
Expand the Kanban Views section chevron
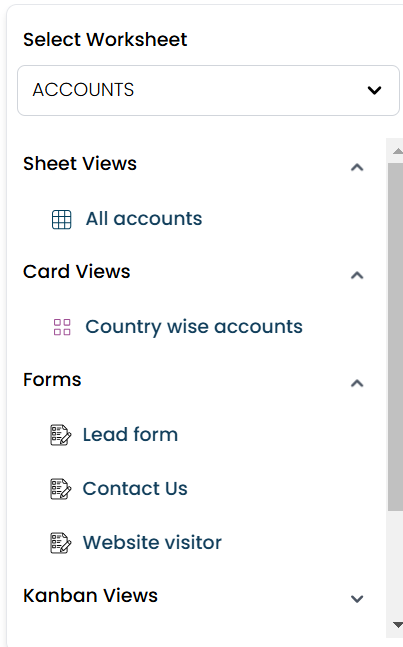357,599
